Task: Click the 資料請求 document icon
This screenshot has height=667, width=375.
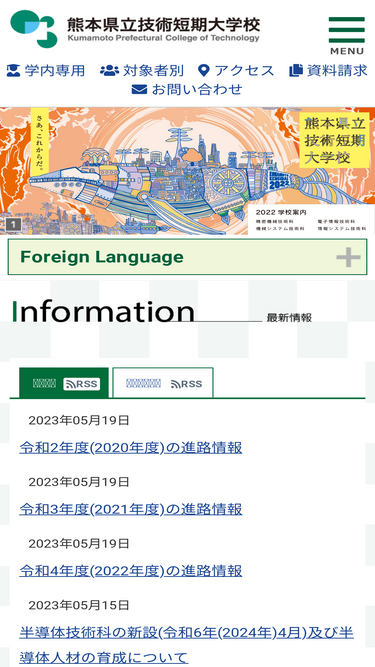Action: point(295,70)
